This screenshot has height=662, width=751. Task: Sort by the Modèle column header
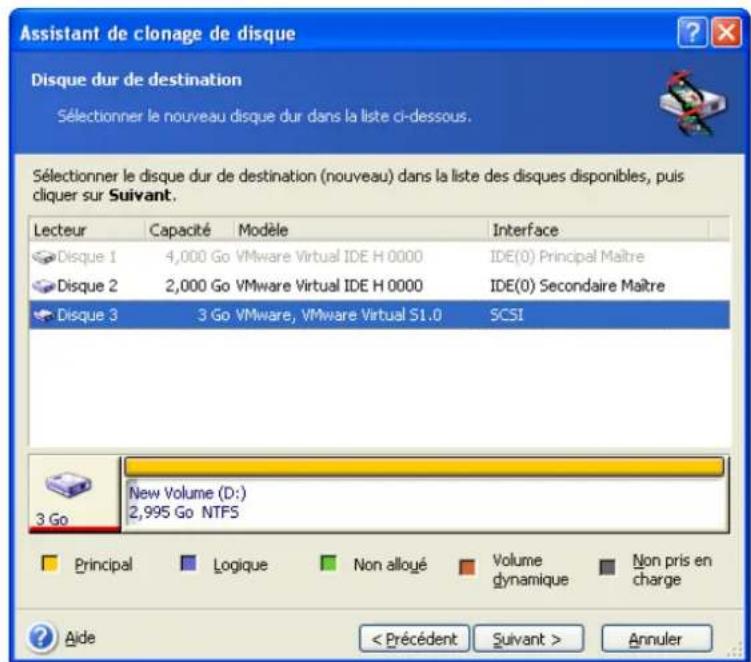click(x=361, y=230)
